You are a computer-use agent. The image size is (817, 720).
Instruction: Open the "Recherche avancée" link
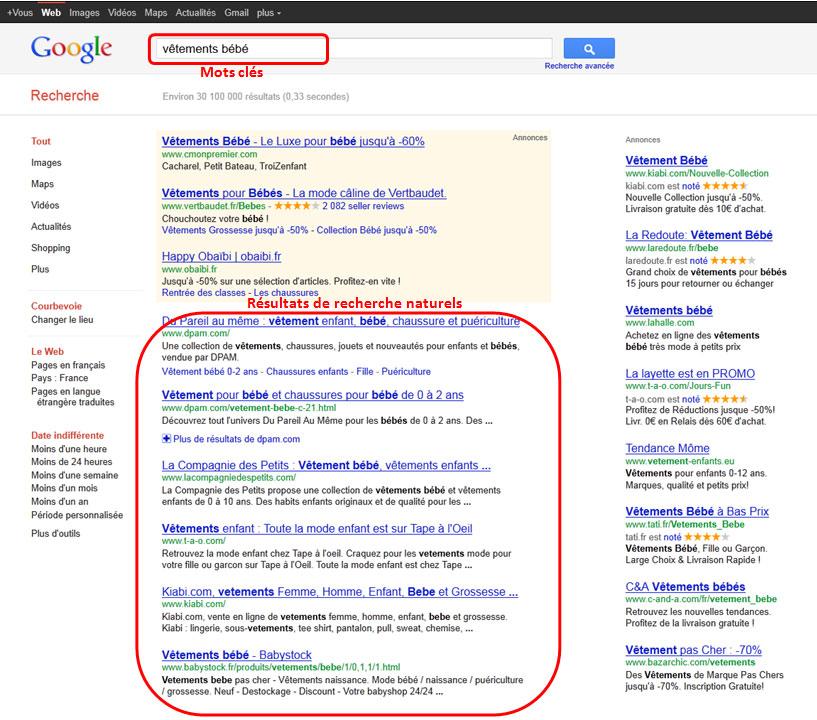pyautogui.click(x=578, y=64)
